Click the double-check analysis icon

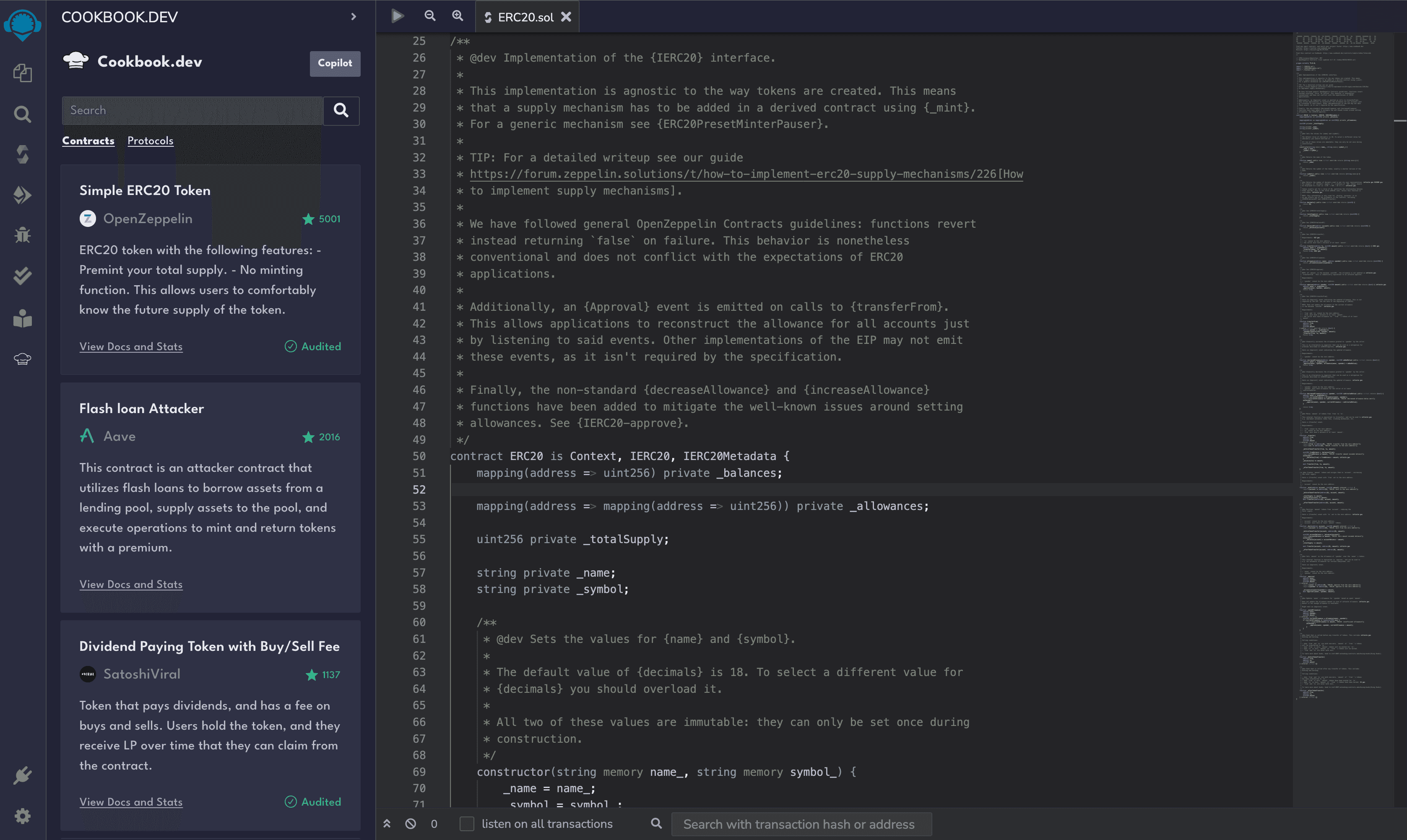[x=23, y=276]
